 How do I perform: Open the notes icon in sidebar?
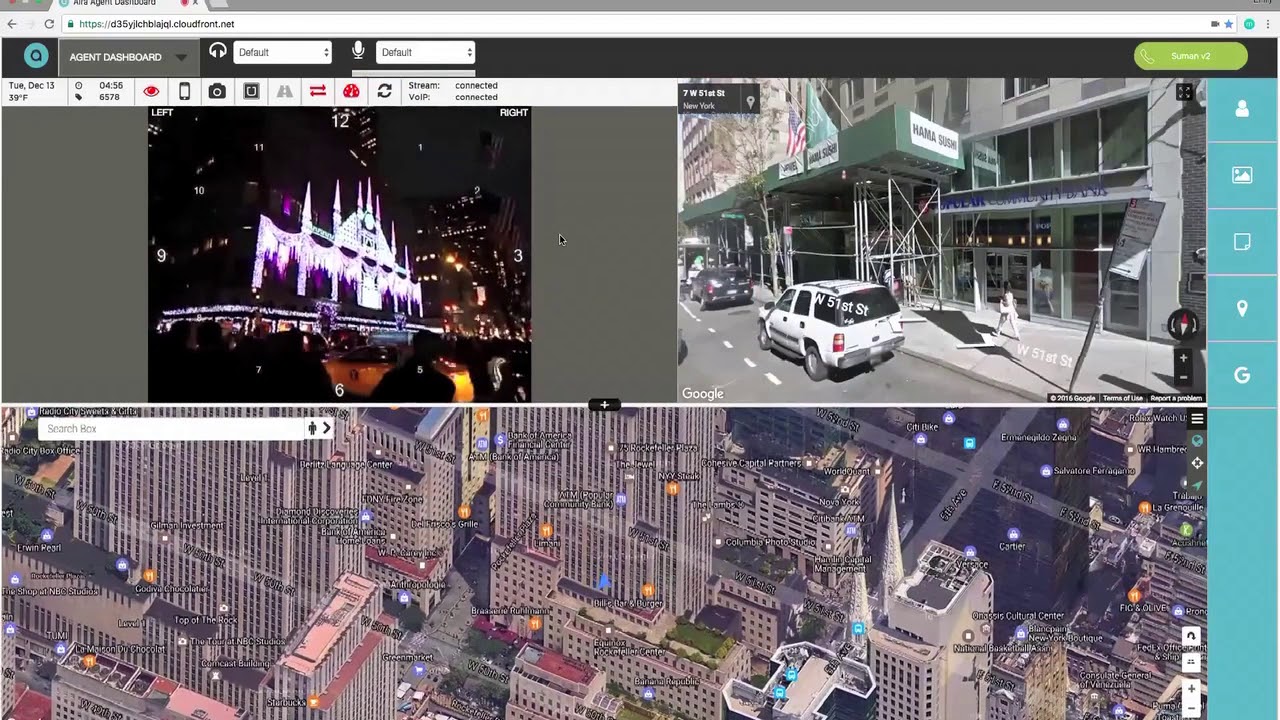pyautogui.click(x=1242, y=242)
